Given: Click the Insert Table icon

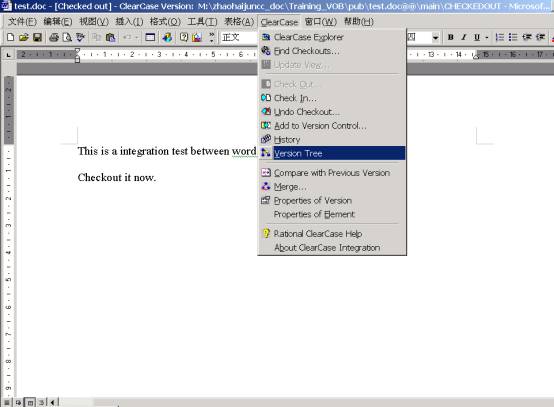Looking at the screenshot, I should (x=150, y=37).
